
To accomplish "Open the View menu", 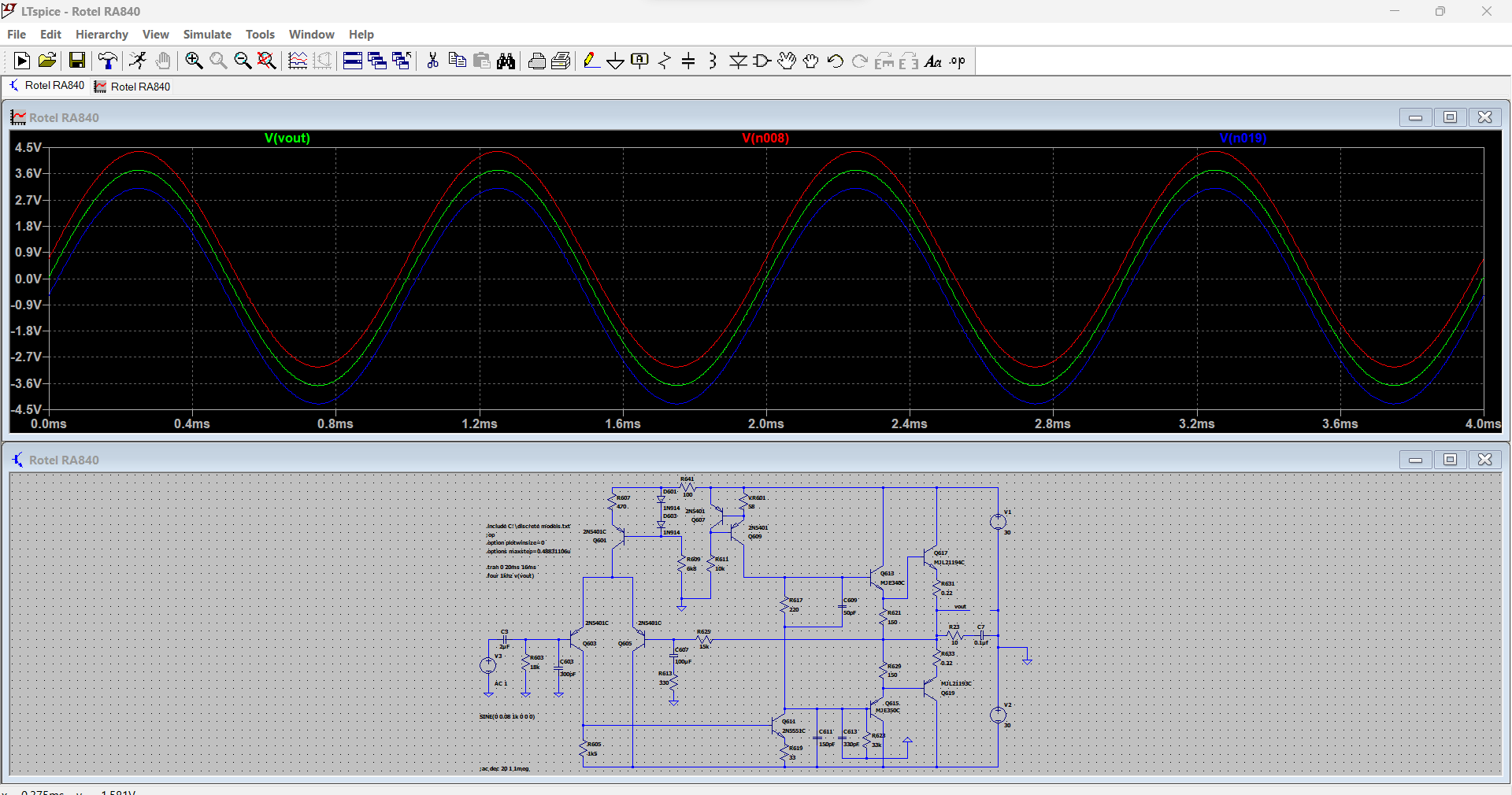I will [x=156, y=35].
